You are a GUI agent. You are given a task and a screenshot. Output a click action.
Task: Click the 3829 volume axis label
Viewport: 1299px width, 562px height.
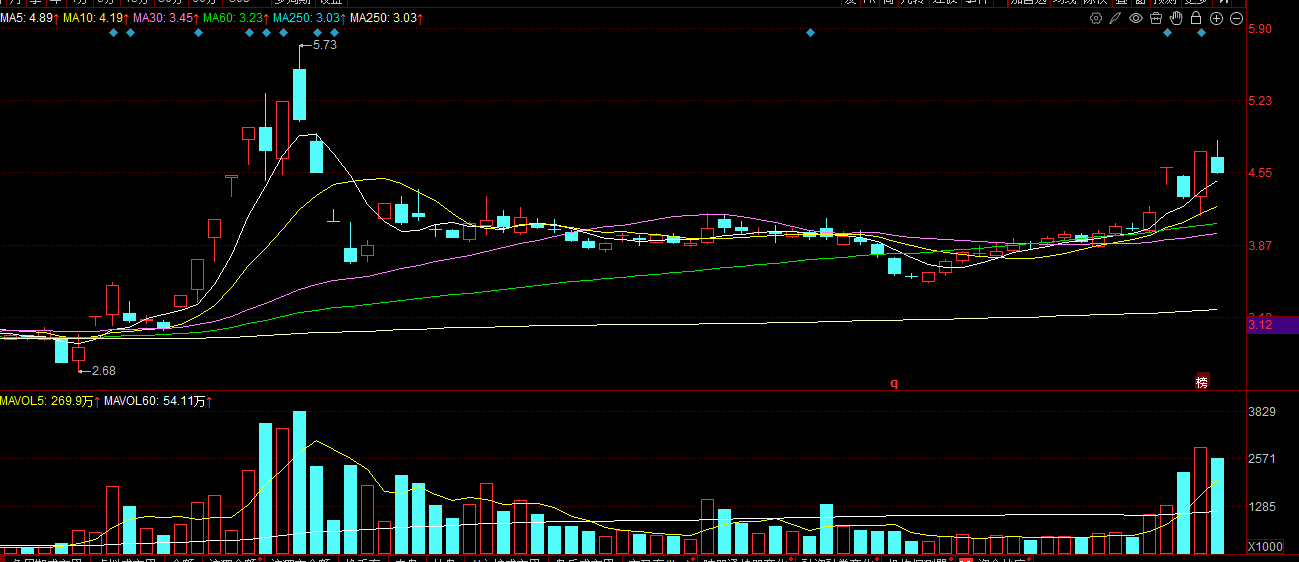[x=1262, y=412]
